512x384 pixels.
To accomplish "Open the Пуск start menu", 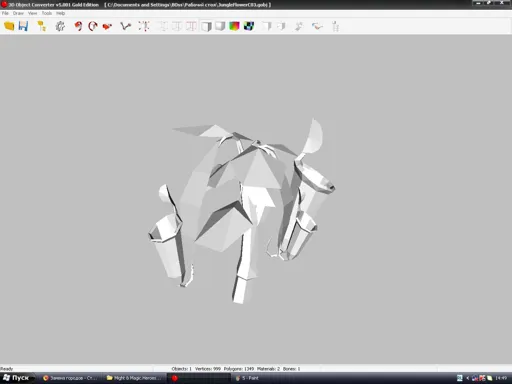I will coord(17,378).
